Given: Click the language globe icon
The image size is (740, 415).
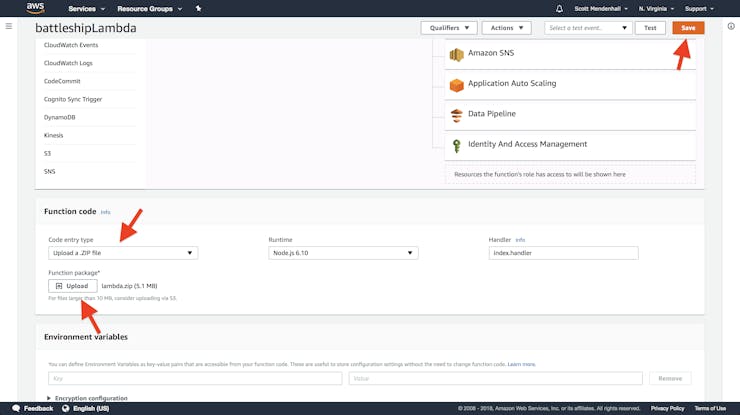Looking at the screenshot, I should click(x=66, y=408).
